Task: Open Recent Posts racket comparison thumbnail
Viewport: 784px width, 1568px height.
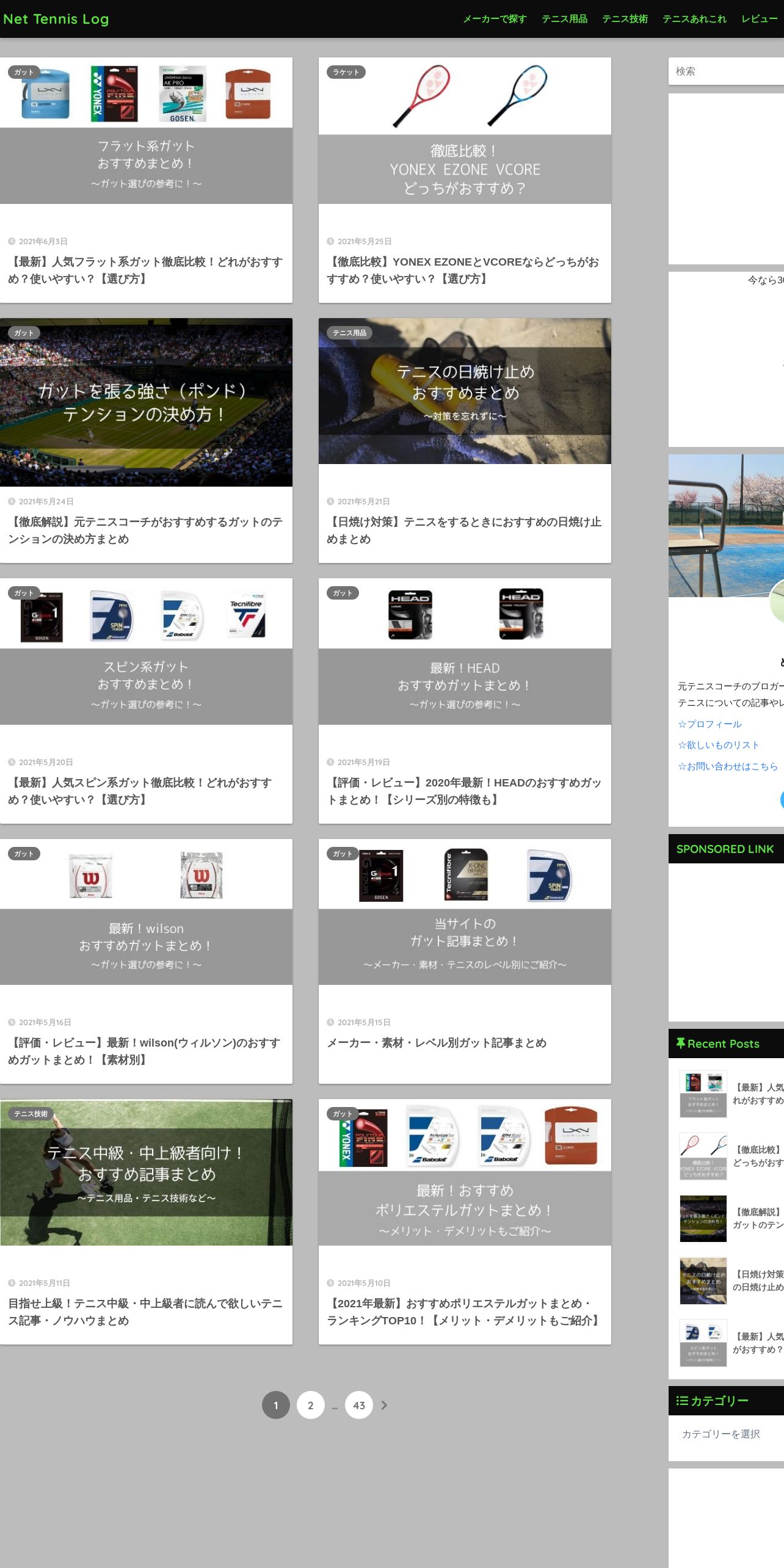Action: pyautogui.click(x=703, y=1156)
